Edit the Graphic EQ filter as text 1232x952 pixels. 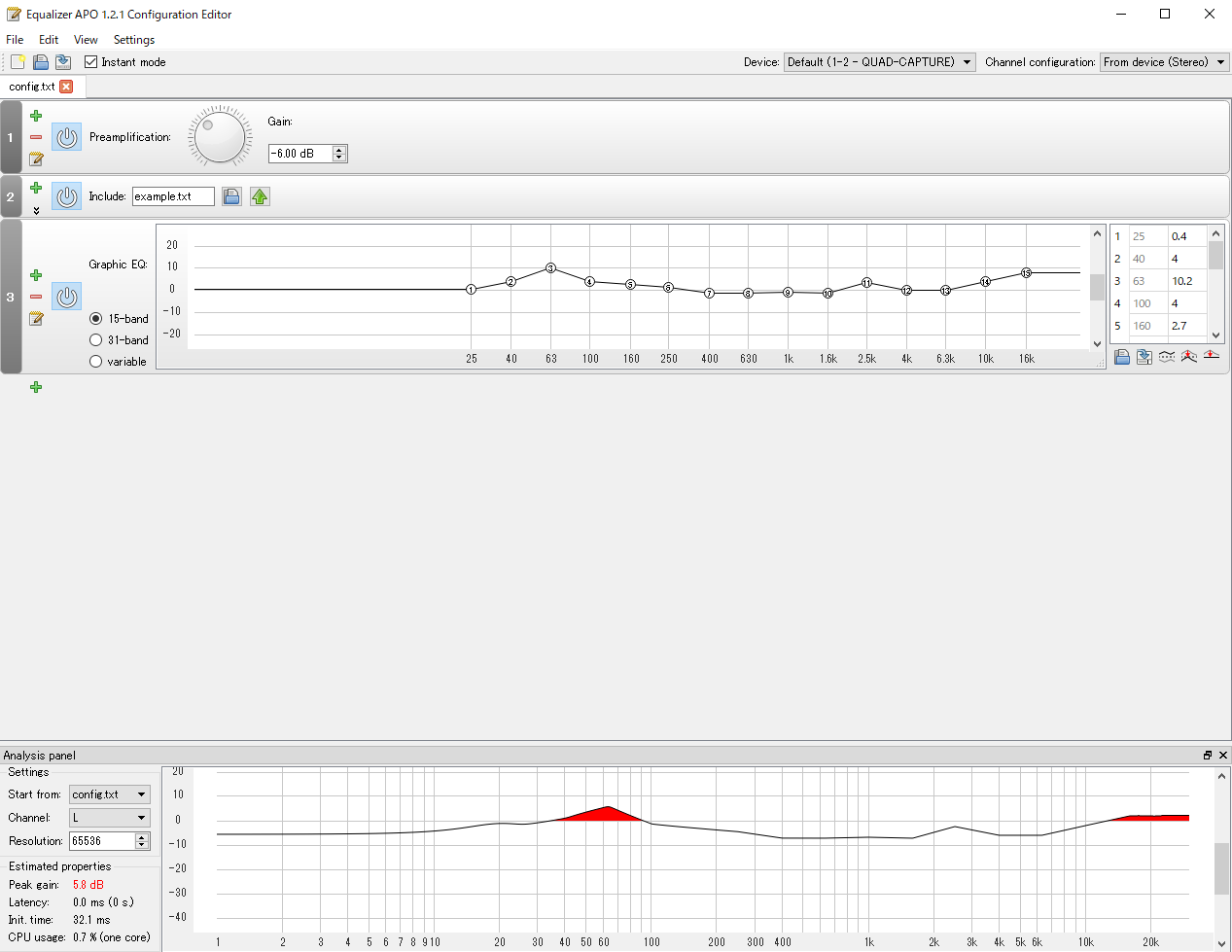[x=36, y=318]
